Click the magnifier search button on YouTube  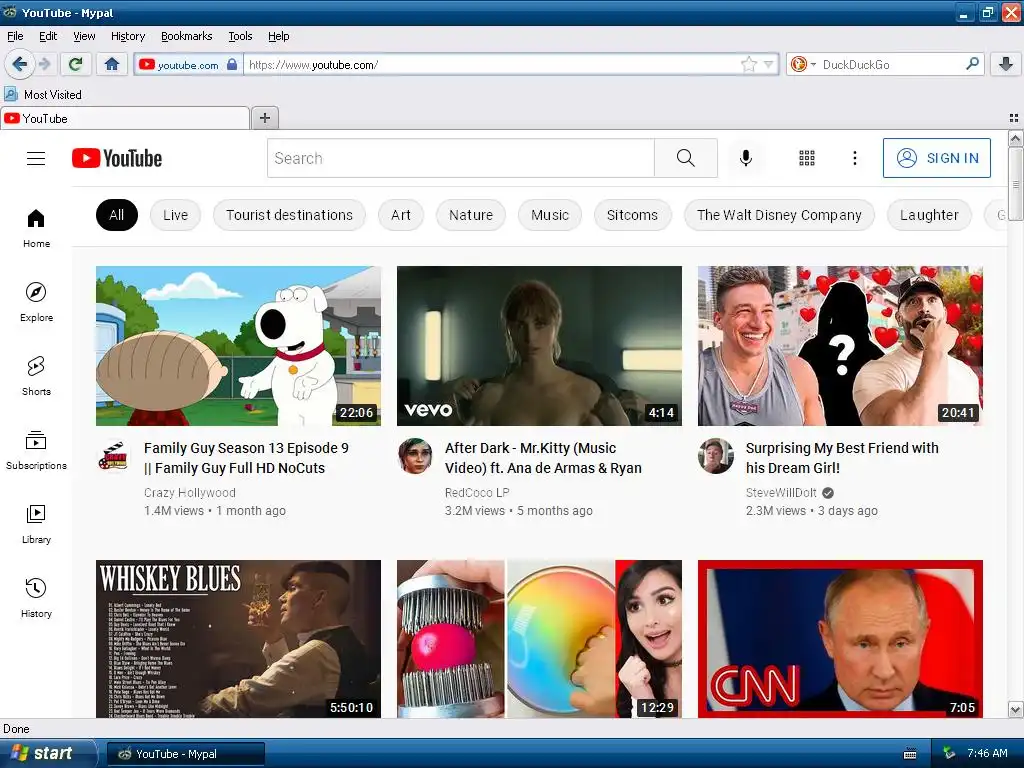pos(686,158)
